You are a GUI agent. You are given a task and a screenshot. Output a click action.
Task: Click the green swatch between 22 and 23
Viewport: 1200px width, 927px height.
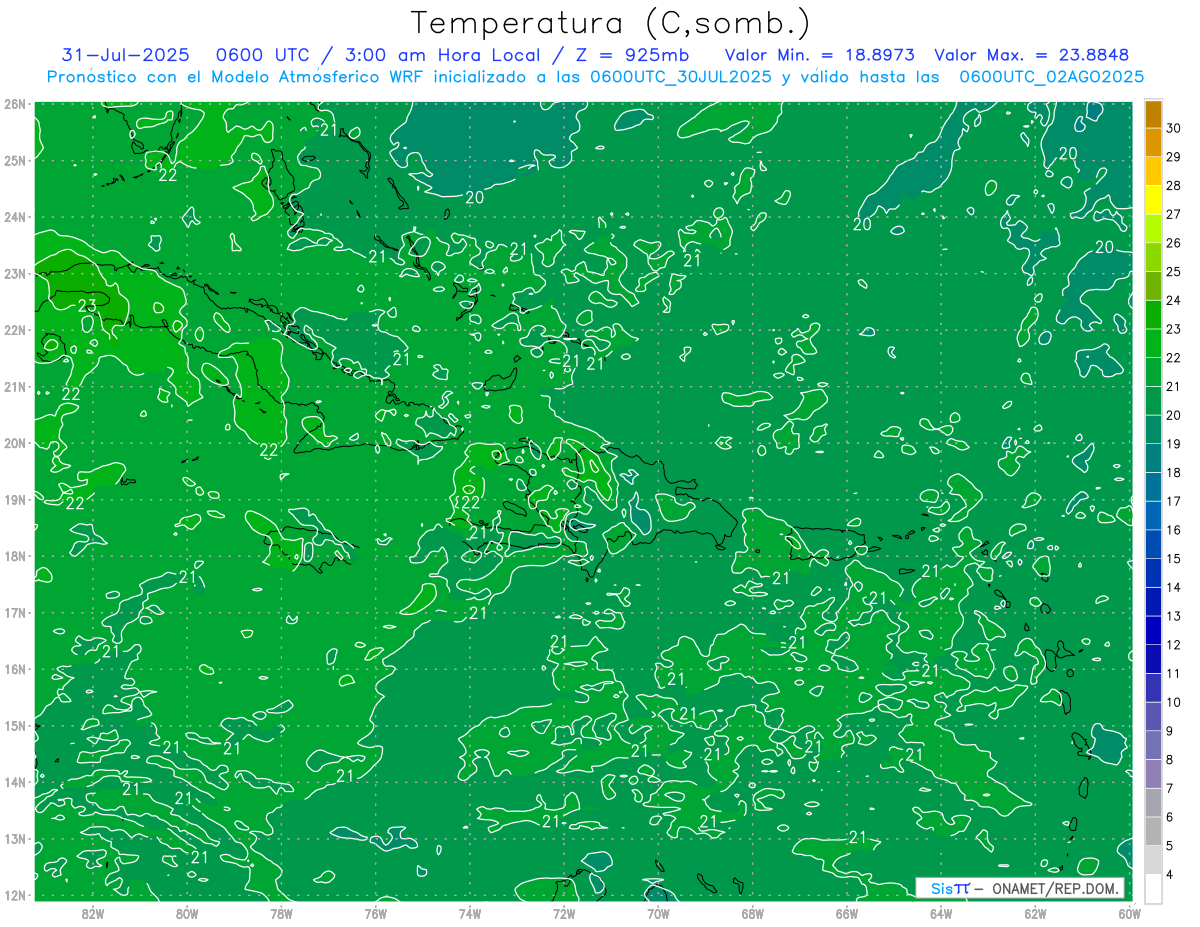click(1153, 344)
